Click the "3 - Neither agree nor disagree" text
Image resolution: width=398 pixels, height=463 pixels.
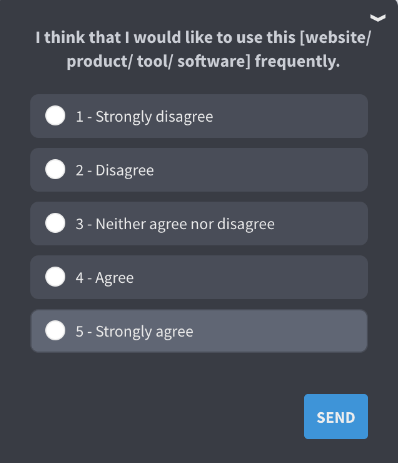click(x=175, y=224)
